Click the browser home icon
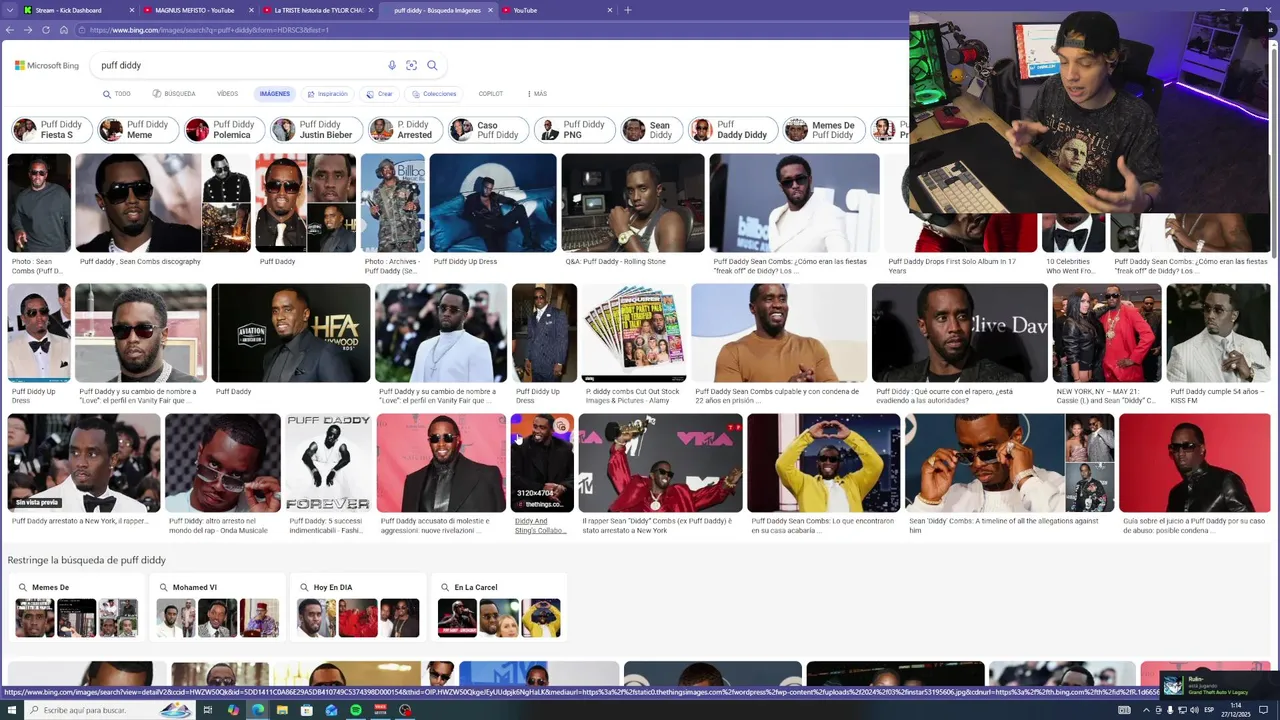Viewport: 1280px width, 720px height. click(64, 30)
